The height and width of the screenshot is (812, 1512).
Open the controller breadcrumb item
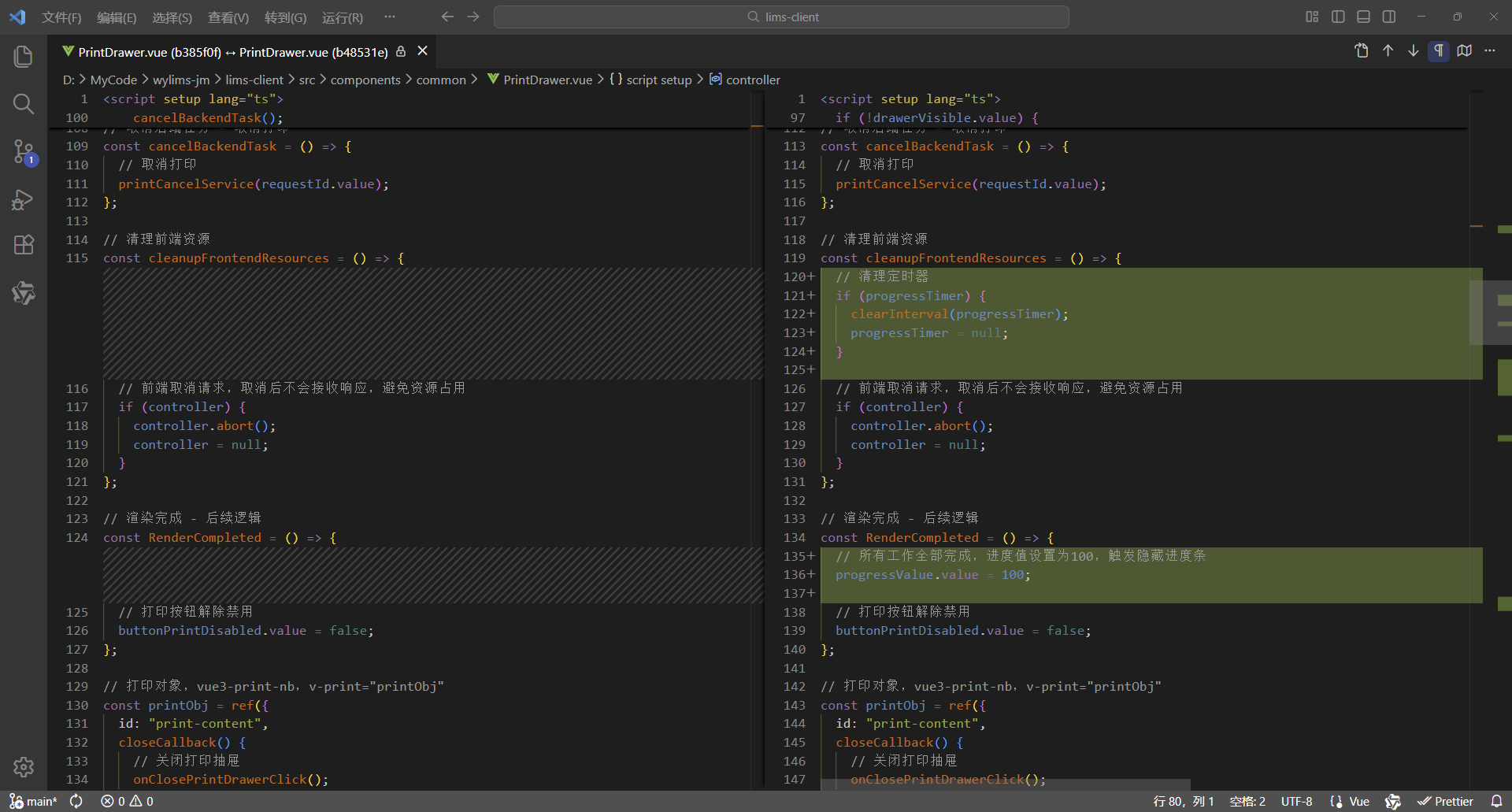pyautogui.click(x=752, y=80)
